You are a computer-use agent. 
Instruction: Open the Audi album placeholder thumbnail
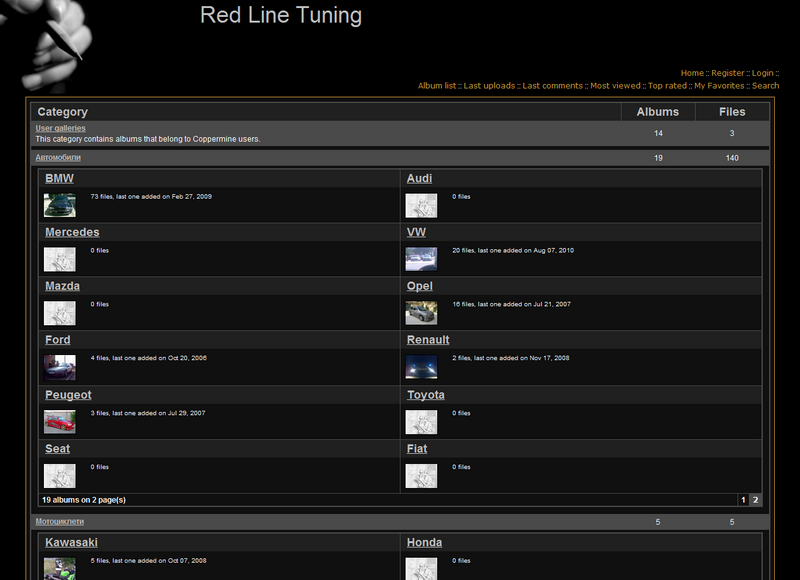pyautogui.click(x=421, y=205)
